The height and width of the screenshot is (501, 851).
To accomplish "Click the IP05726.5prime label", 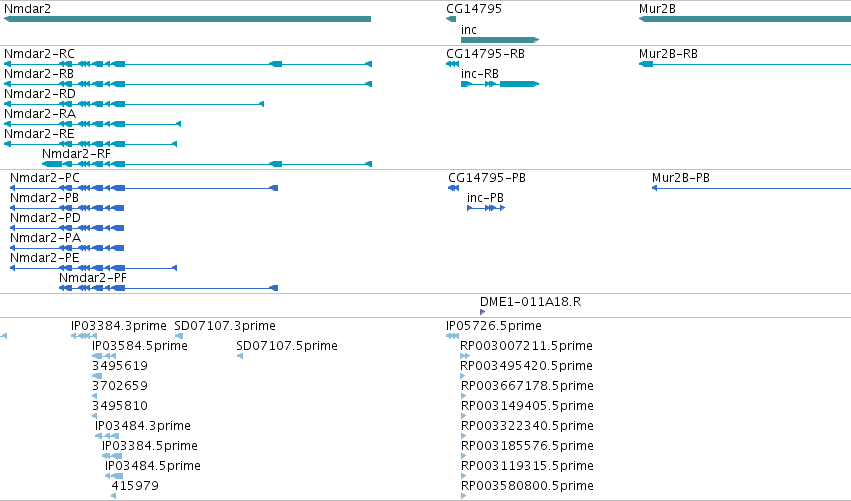I will pos(494,326).
